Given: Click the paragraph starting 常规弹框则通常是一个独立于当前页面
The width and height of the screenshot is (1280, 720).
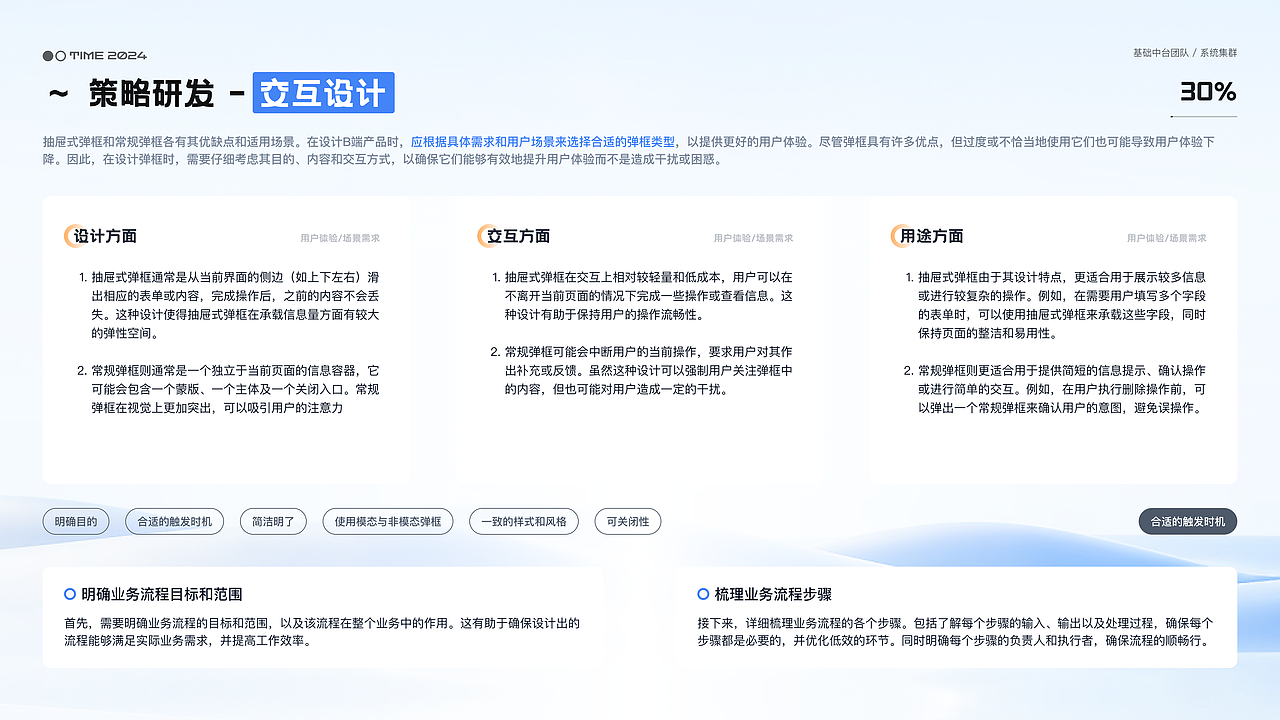Looking at the screenshot, I should pyautogui.click(x=235, y=389).
